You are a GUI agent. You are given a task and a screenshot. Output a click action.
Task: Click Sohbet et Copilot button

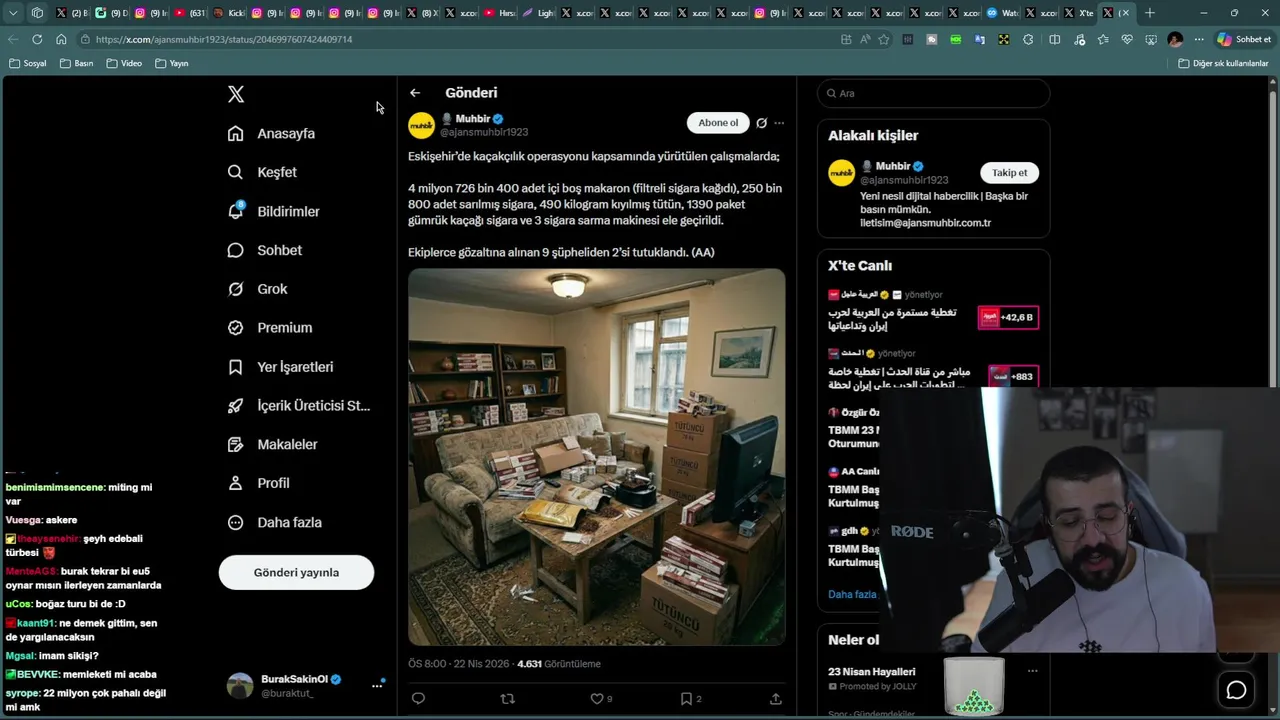(x=1243, y=39)
